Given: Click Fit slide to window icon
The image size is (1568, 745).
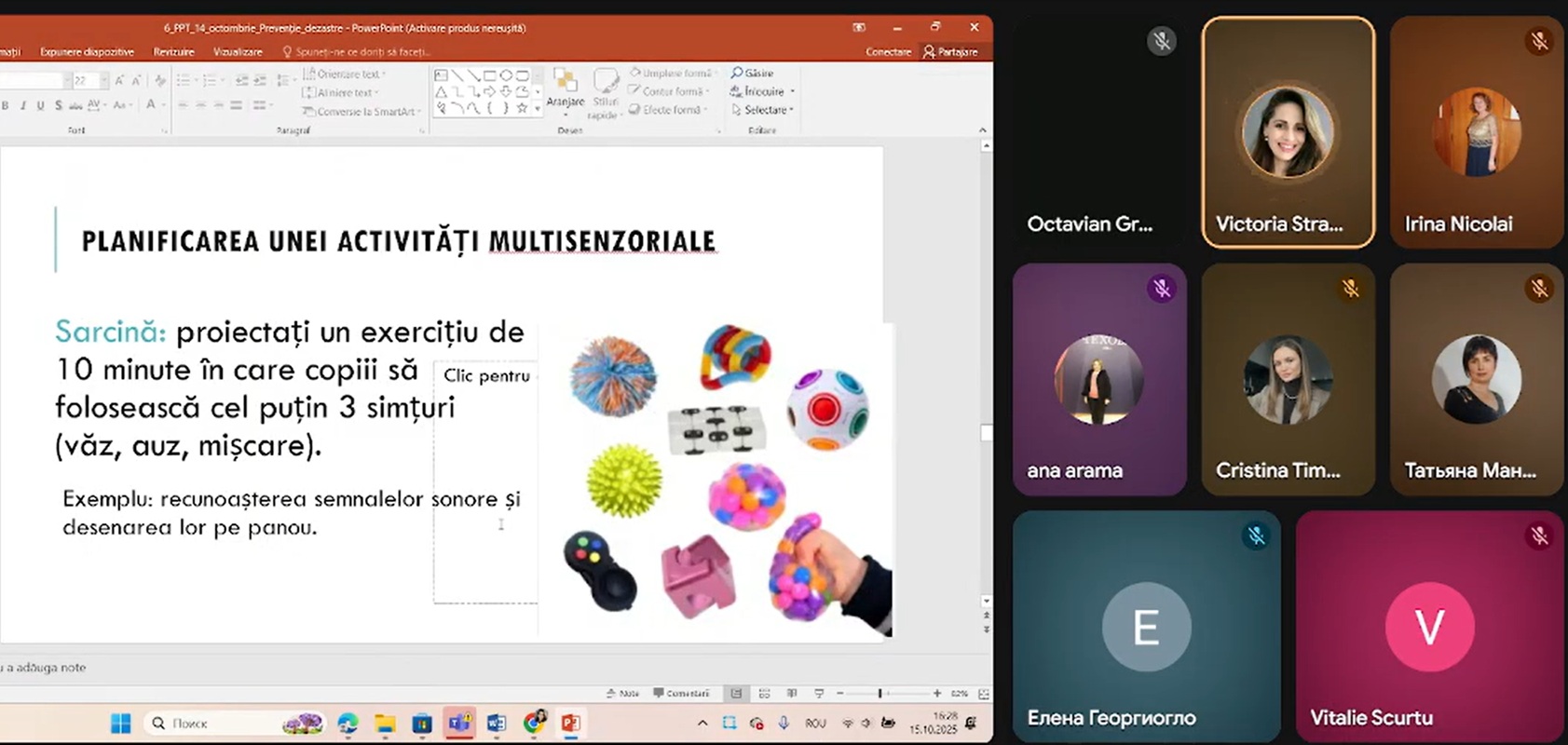Looking at the screenshot, I should click(983, 694).
